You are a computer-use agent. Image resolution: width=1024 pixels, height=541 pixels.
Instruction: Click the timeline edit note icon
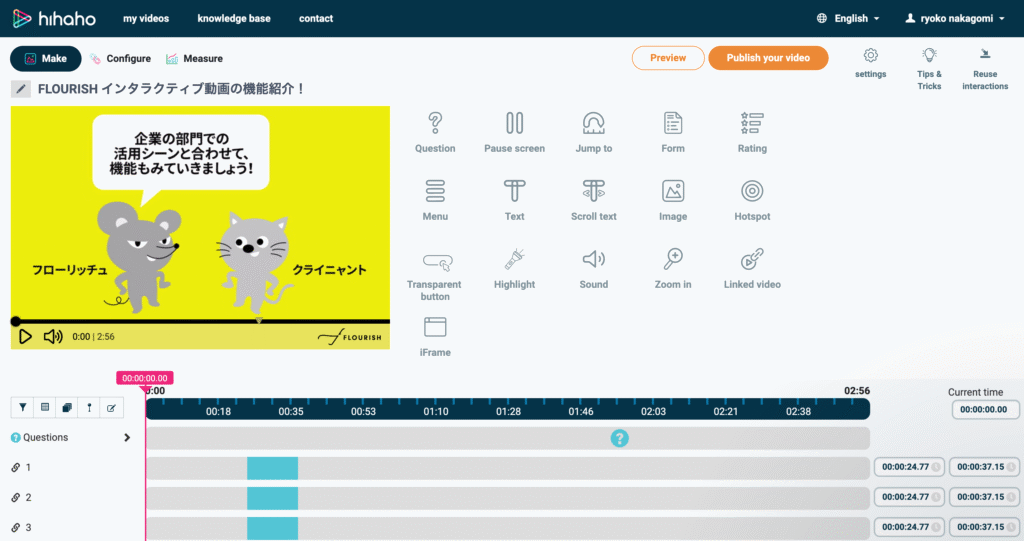pos(111,408)
